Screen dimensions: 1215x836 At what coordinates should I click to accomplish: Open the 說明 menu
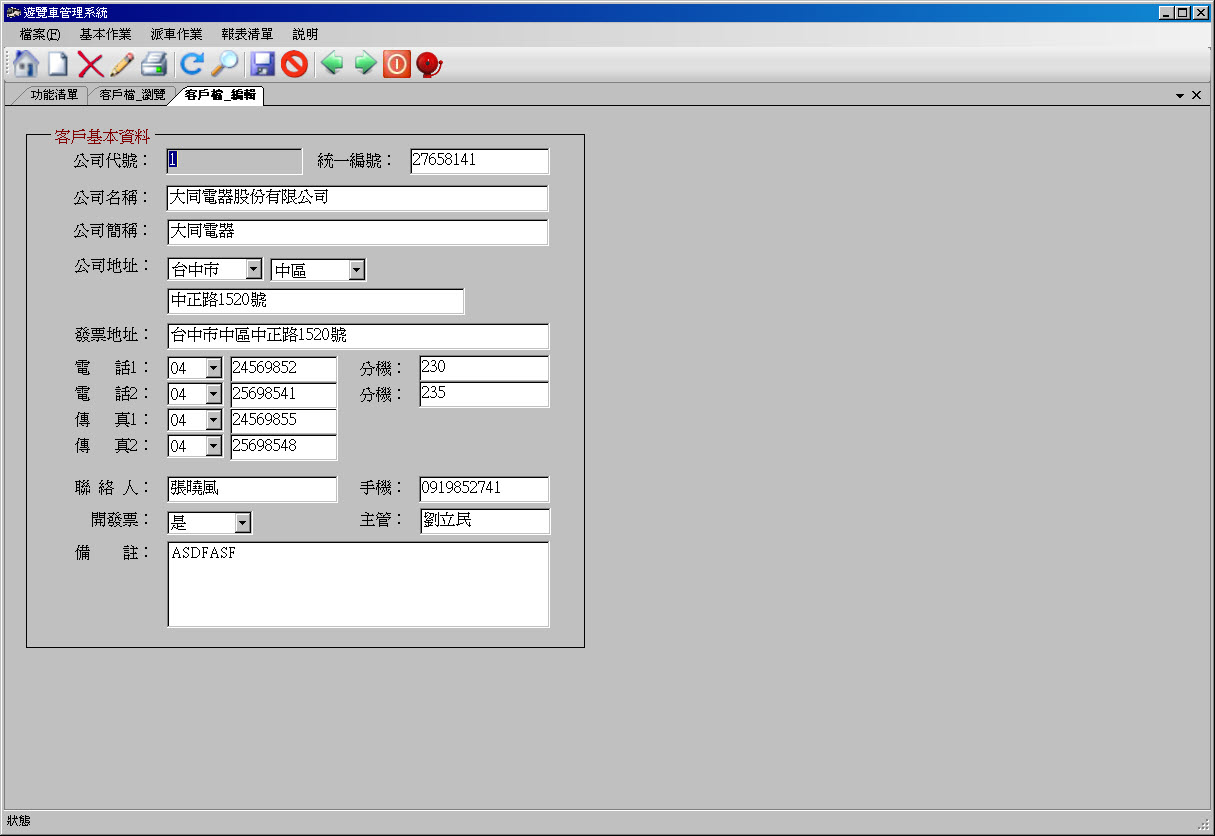tap(305, 34)
